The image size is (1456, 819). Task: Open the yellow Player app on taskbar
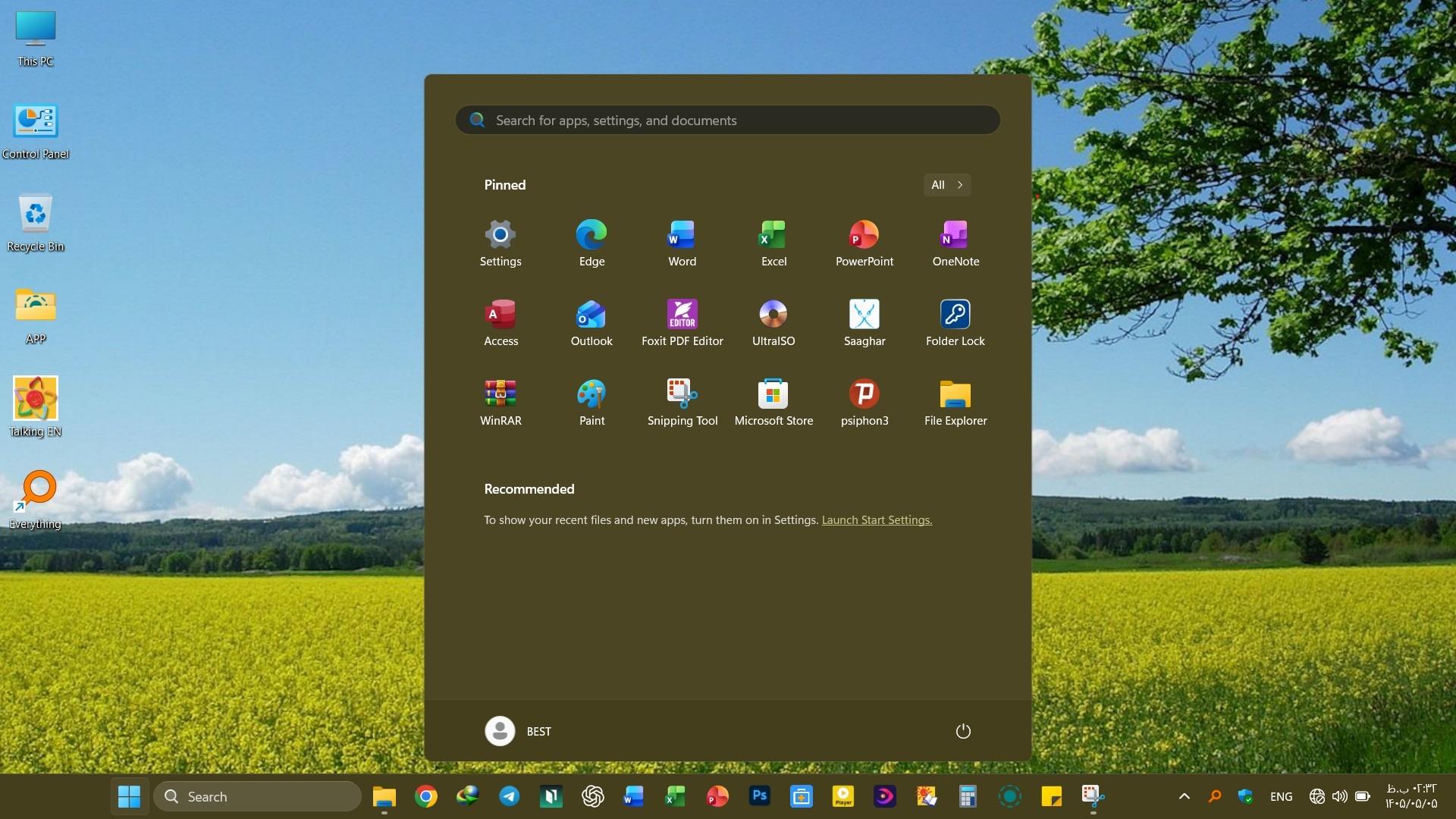click(843, 796)
